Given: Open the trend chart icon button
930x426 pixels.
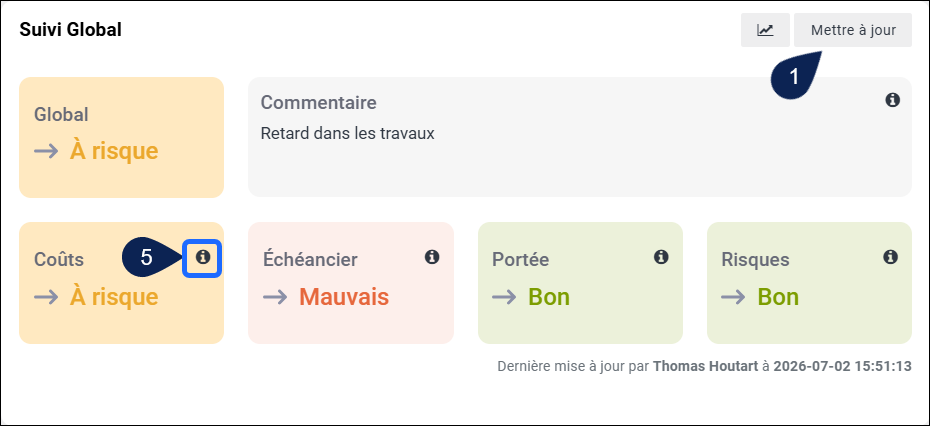Looking at the screenshot, I should 765,30.
